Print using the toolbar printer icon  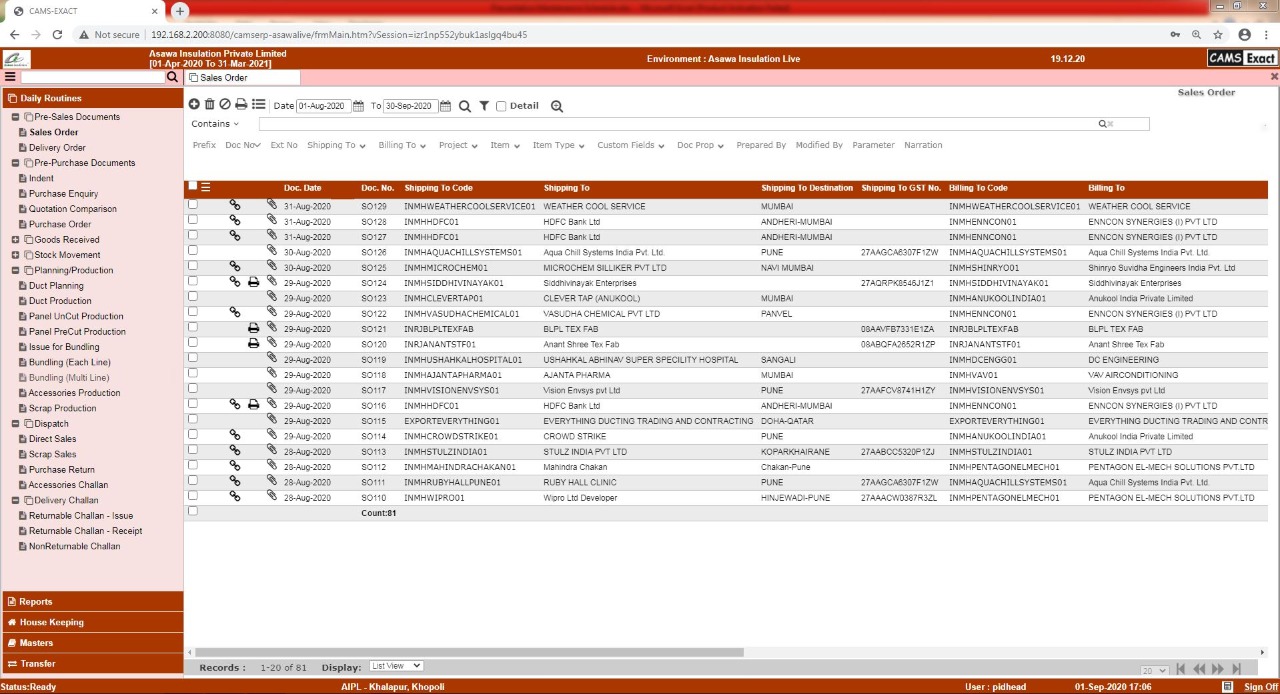pos(241,105)
